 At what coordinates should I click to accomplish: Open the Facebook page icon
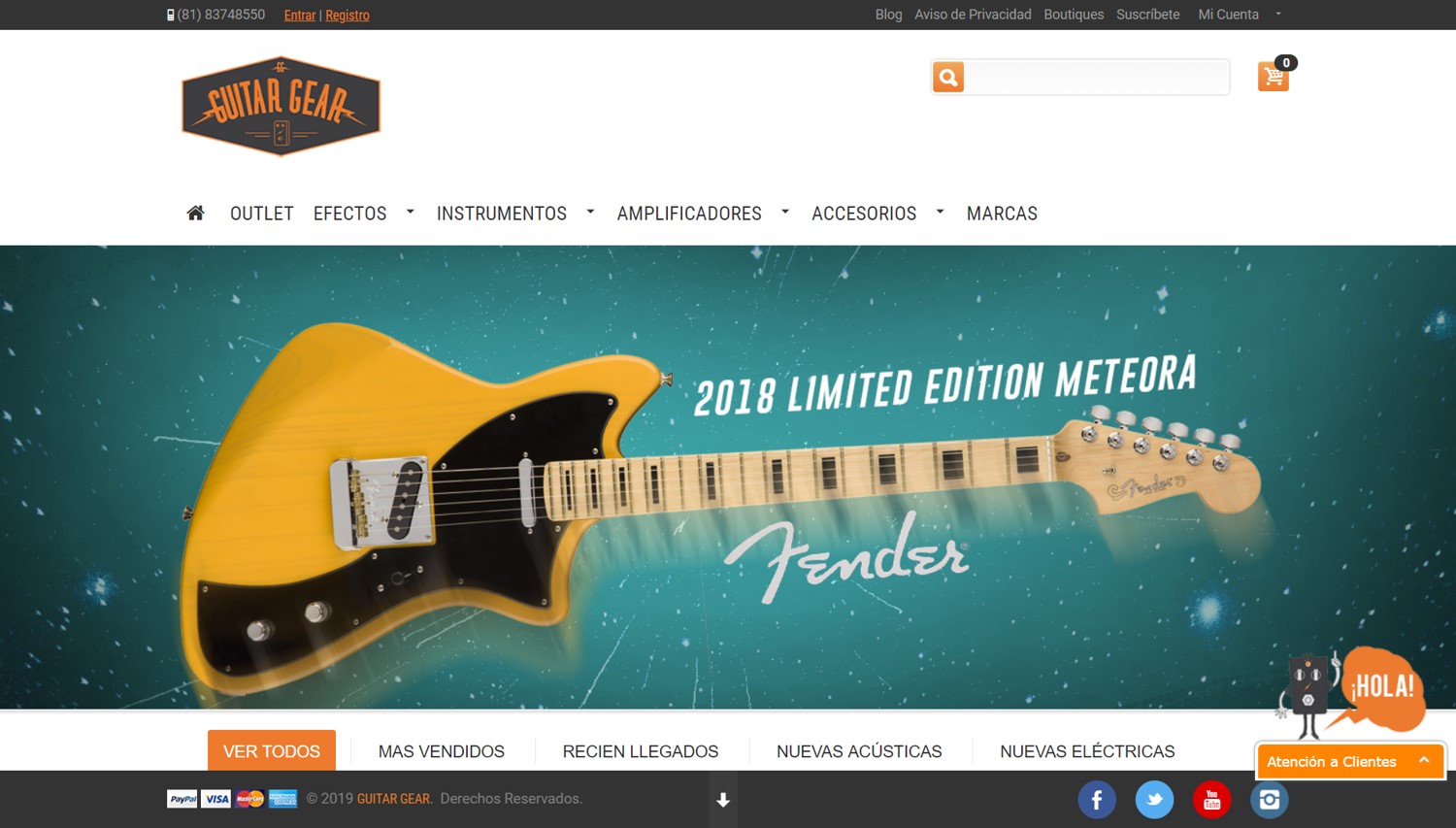tap(1097, 800)
